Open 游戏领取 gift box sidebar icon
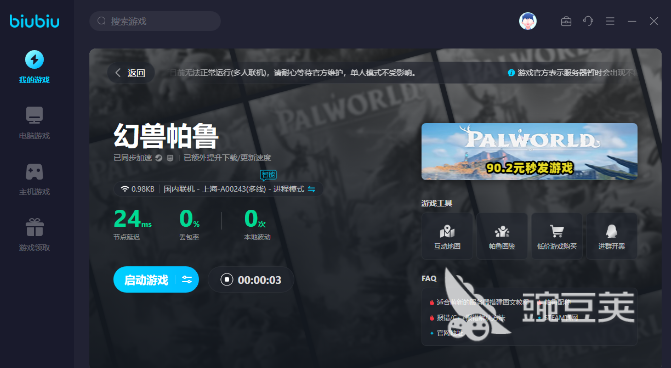Image resolution: width=671 pixels, height=368 pixels. click(x=34, y=227)
